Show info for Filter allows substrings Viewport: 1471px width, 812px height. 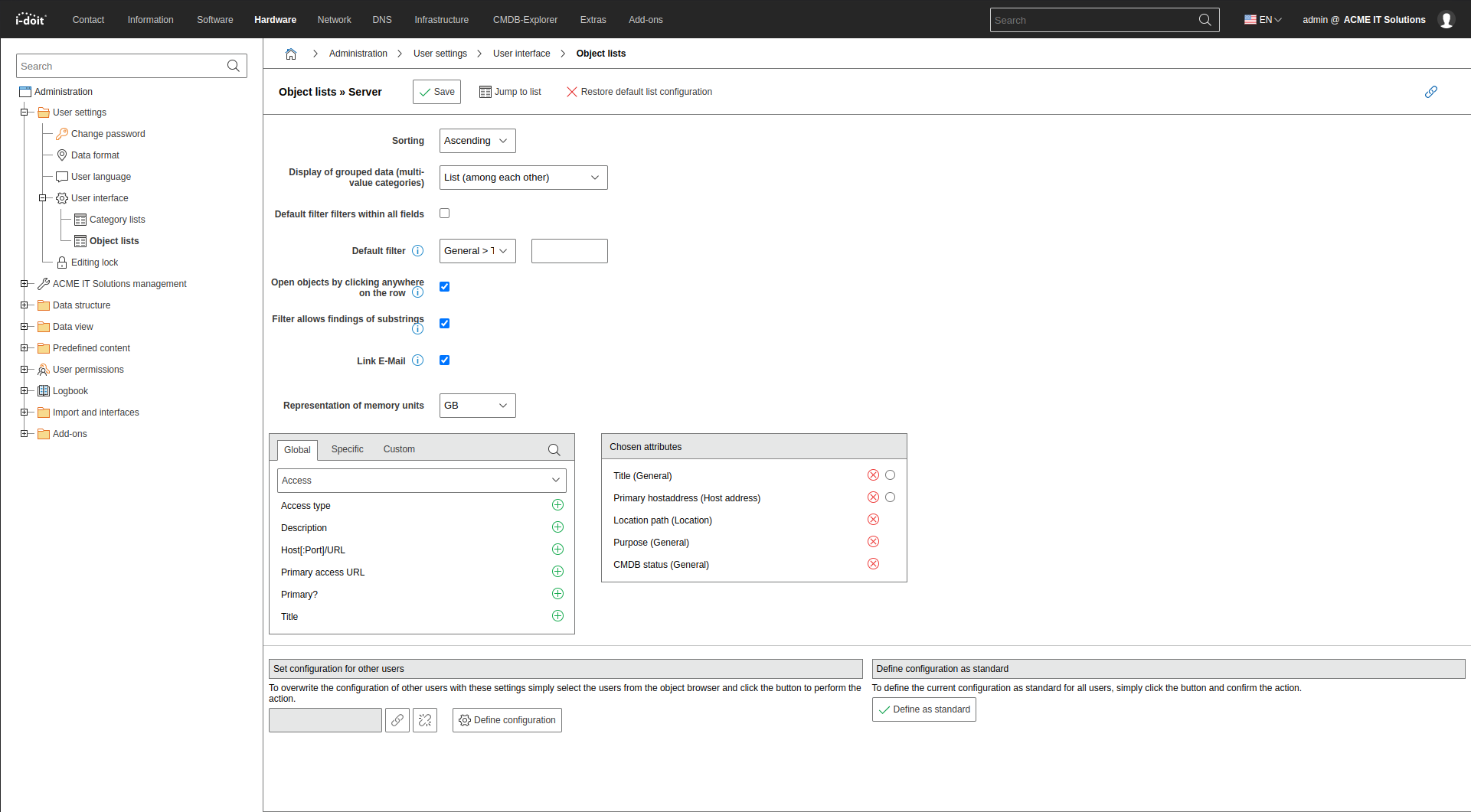point(417,329)
